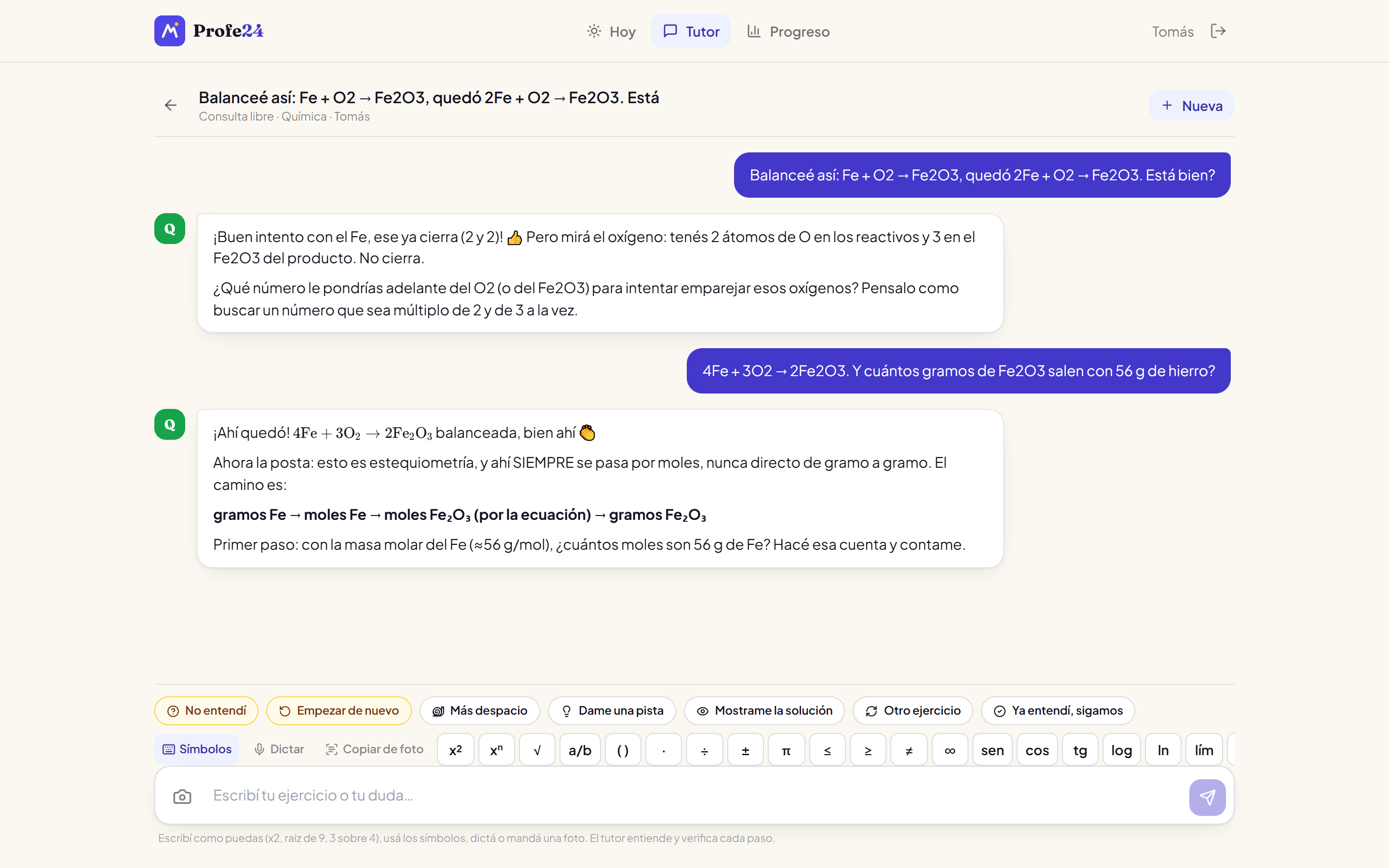Viewport: 1389px width, 868px height.
Task: Click the first green Q tutor avatar
Action: 169,229
